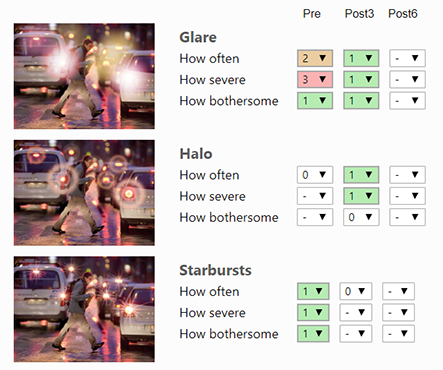Open Starbursts How severe Post3 dropdown
This screenshot has width=443, height=370.
(356, 313)
